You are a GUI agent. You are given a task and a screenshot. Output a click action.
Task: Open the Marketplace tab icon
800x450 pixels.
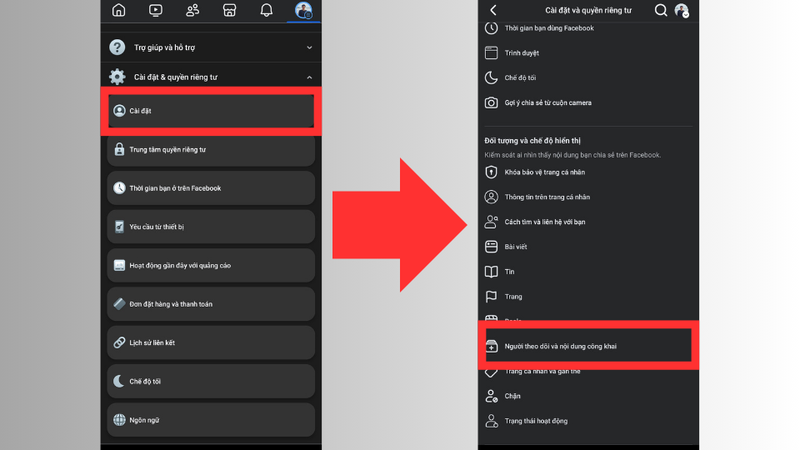230,10
